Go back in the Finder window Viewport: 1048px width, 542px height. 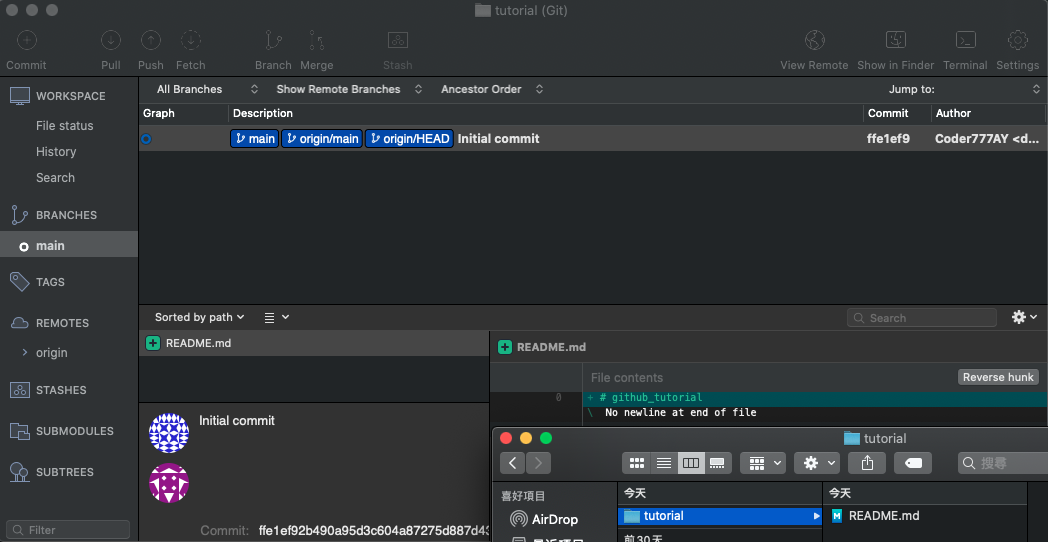pos(513,462)
